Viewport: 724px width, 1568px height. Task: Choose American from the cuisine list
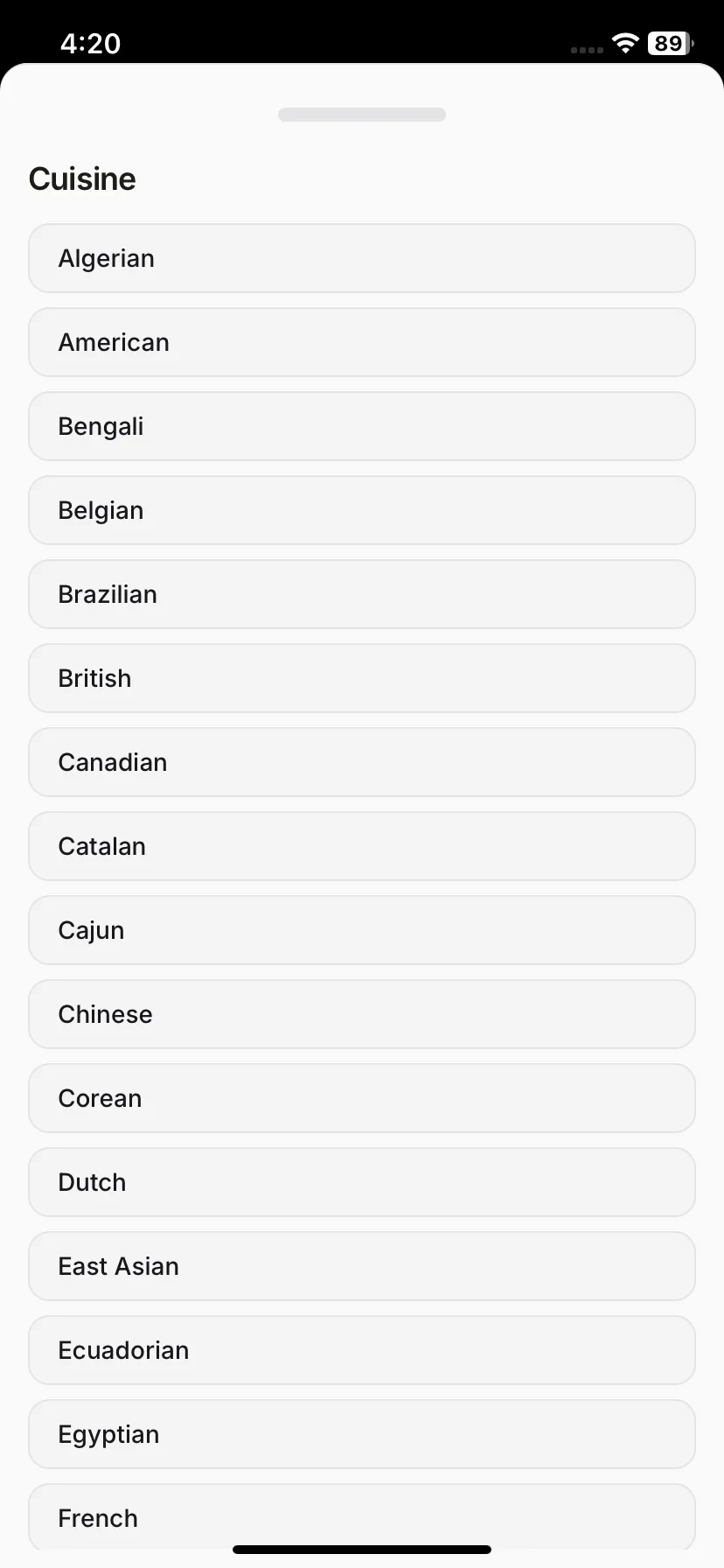(362, 342)
